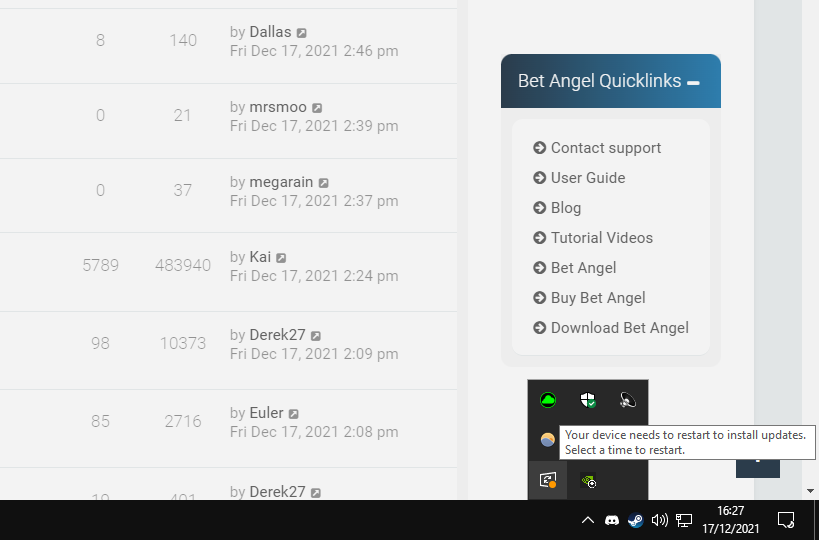The height and width of the screenshot is (540, 819).
Task: Open the network status icon
Action: pyautogui.click(x=684, y=520)
